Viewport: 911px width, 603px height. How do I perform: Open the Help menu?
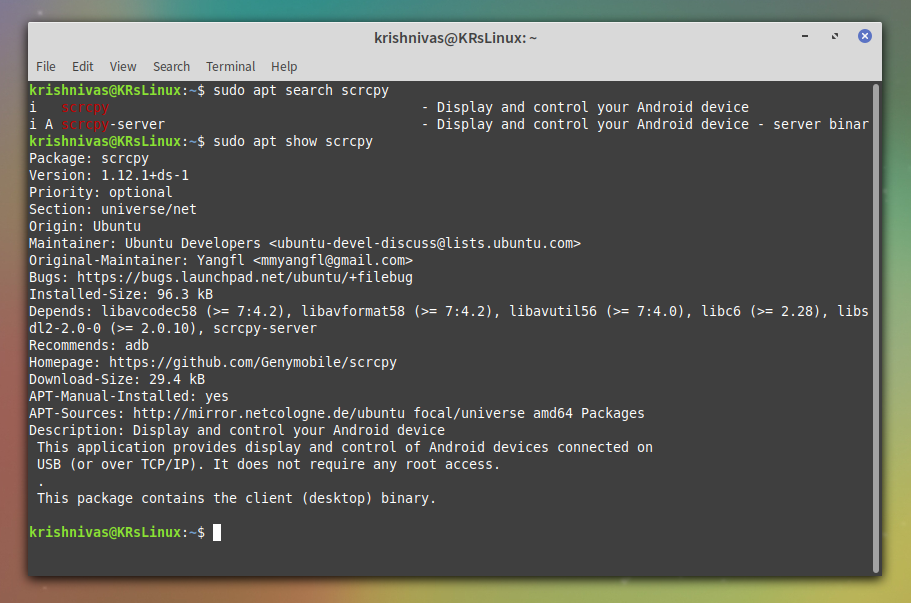click(284, 66)
